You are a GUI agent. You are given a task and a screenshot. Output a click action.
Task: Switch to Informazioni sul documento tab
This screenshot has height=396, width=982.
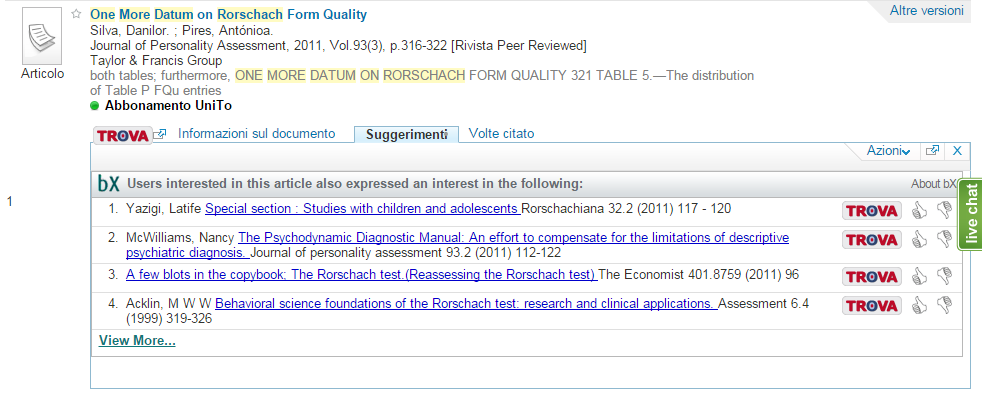257,133
